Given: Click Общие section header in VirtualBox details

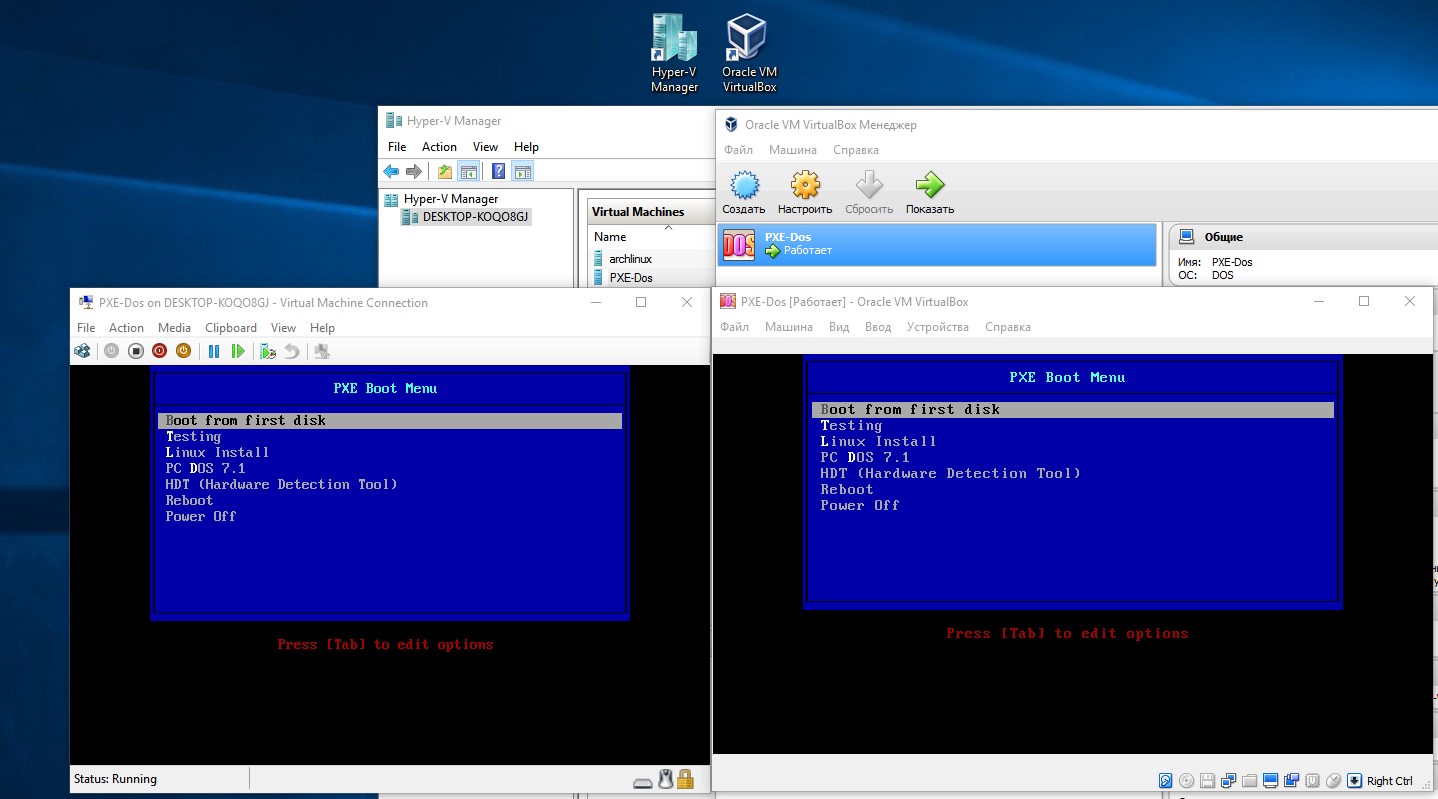Looking at the screenshot, I should click(x=1224, y=237).
